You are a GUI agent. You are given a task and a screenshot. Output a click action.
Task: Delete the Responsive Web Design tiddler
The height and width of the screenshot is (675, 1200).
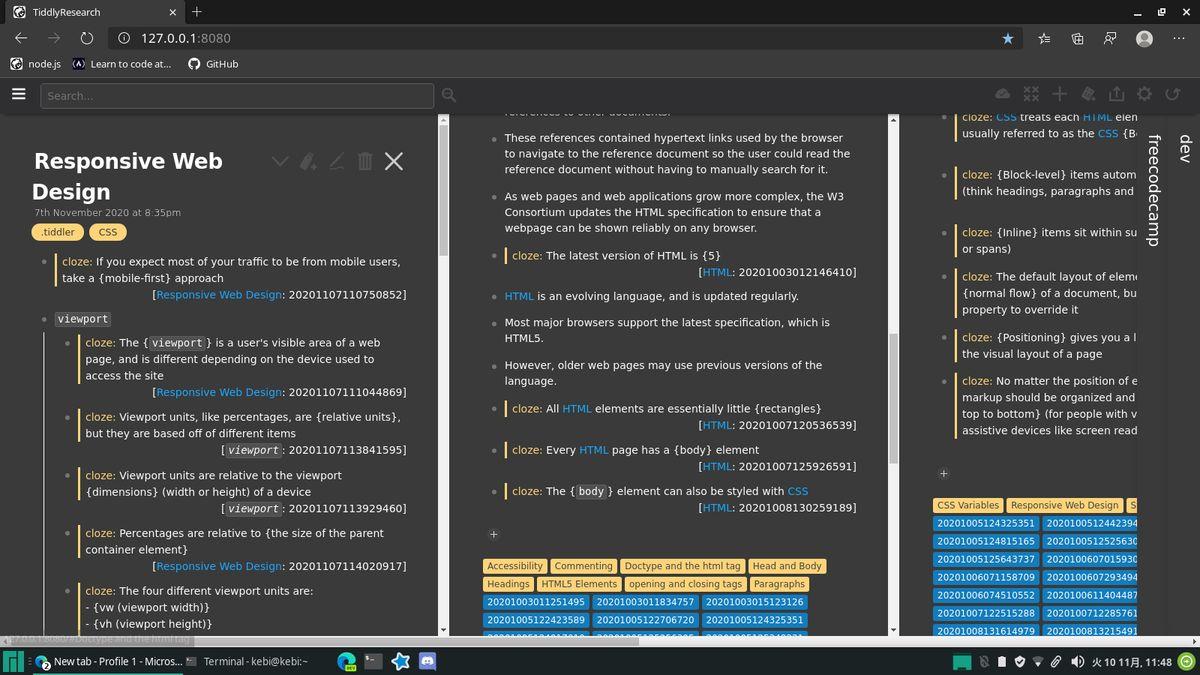click(365, 161)
